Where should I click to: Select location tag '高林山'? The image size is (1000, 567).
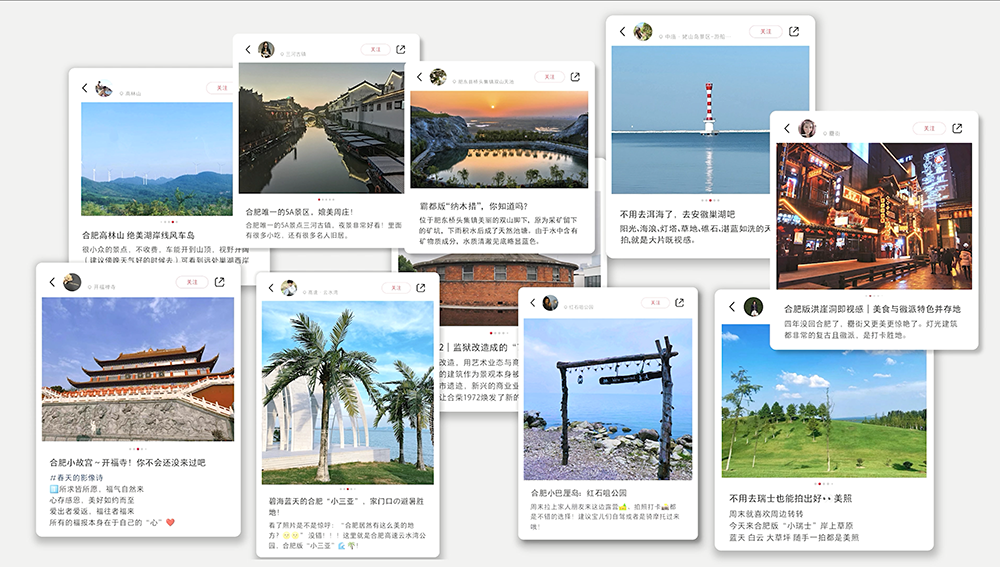point(133,94)
